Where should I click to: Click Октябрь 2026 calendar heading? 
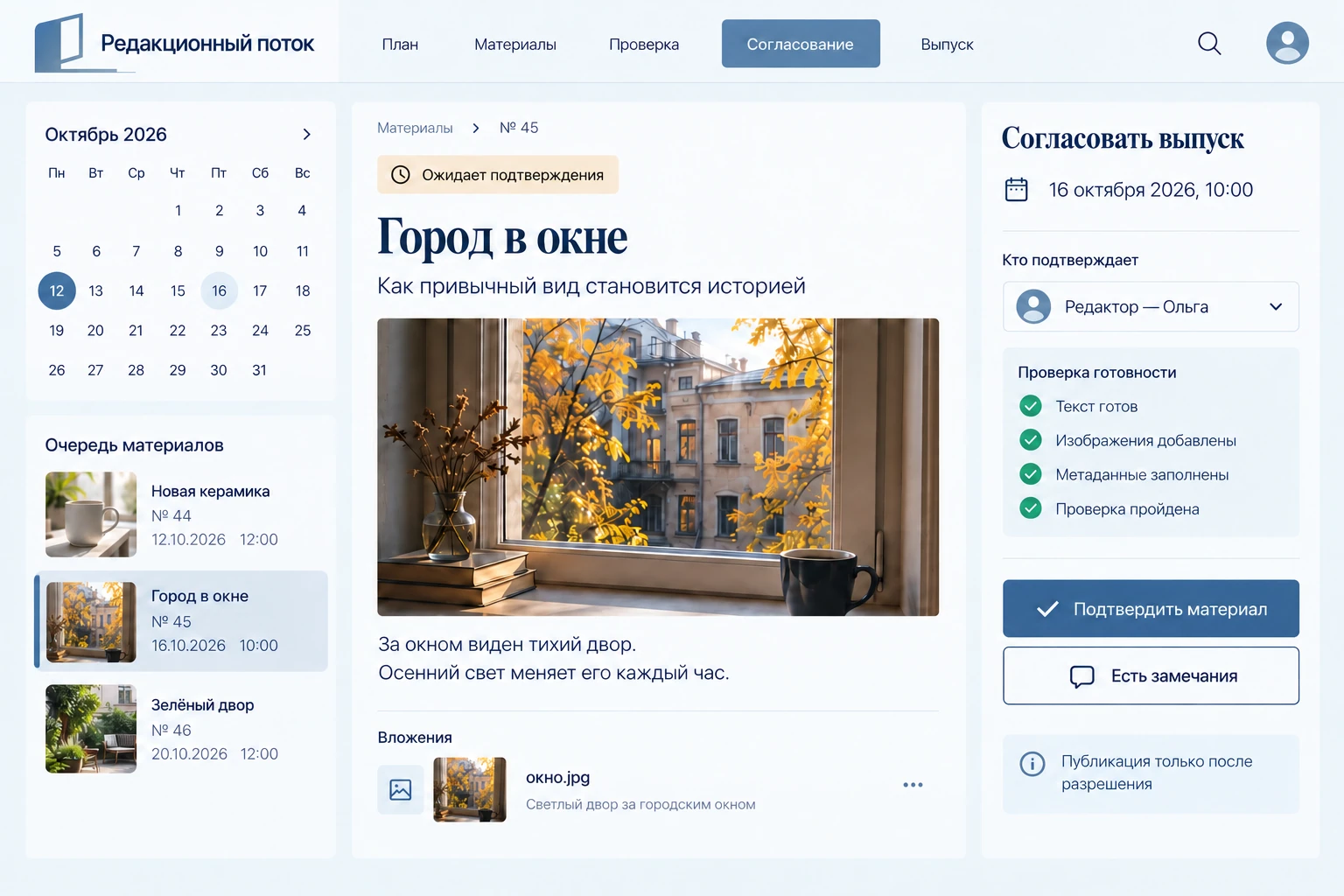click(106, 135)
